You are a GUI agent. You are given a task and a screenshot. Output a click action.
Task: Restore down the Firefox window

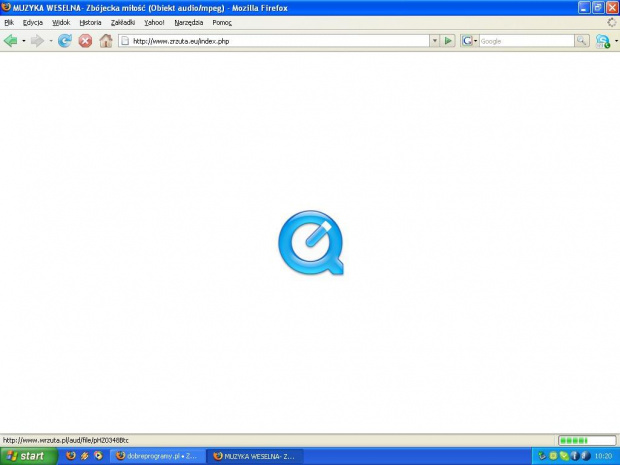[598, 8]
